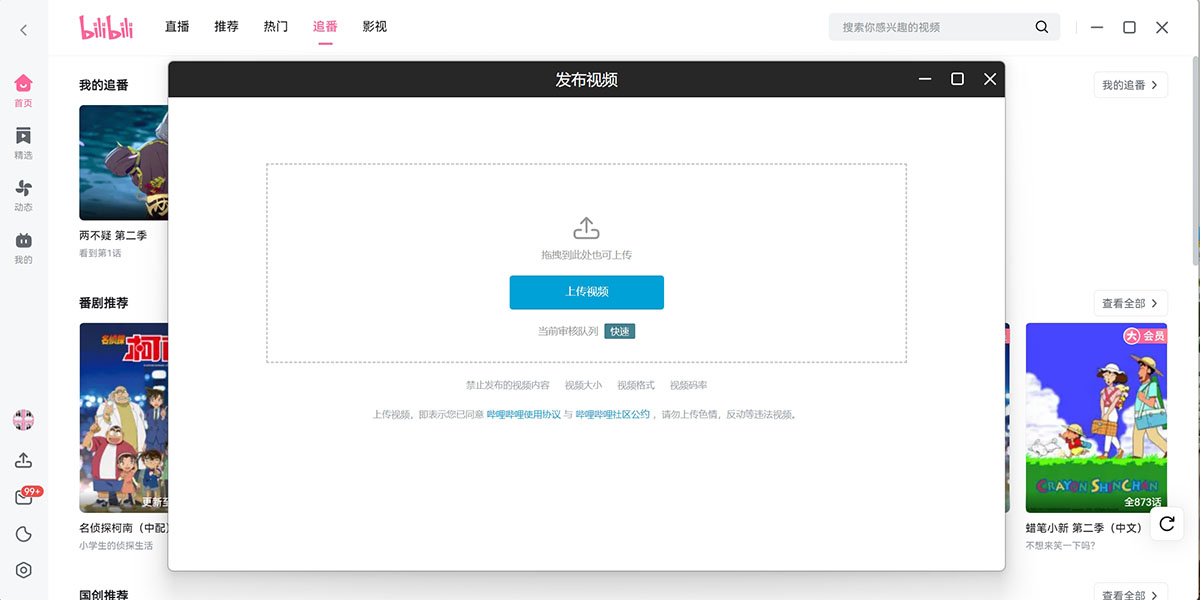Go back using the left arrow
This screenshot has height=600, width=1200.
click(24, 30)
